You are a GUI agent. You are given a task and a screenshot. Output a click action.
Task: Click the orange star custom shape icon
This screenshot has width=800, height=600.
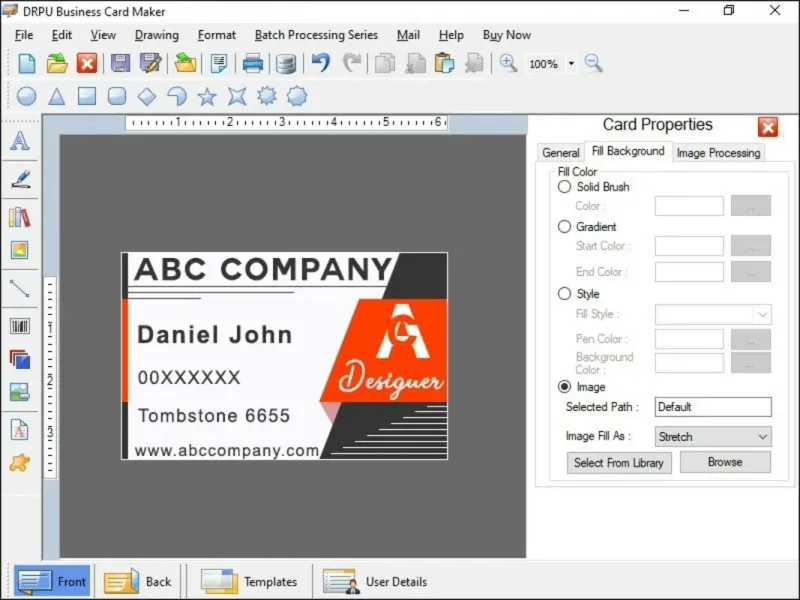pos(20,462)
